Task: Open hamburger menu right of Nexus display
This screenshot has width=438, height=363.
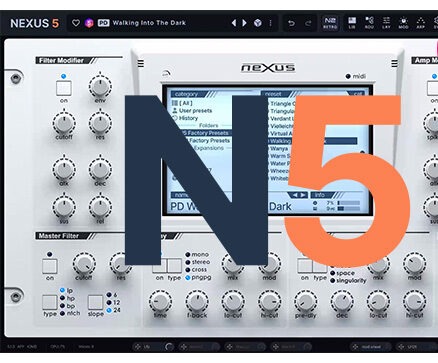Action: (x=394, y=63)
